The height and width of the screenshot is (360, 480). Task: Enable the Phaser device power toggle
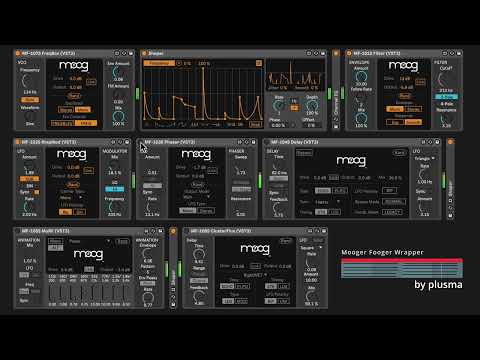coord(140,142)
